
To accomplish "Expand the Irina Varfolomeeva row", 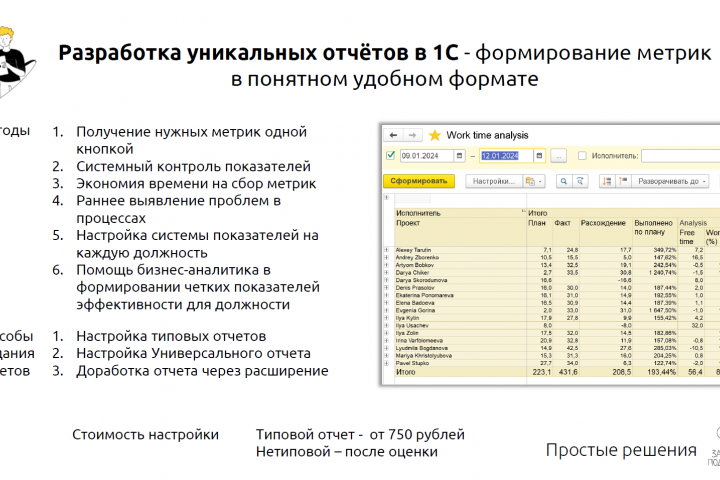I will click(x=386, y=340).
